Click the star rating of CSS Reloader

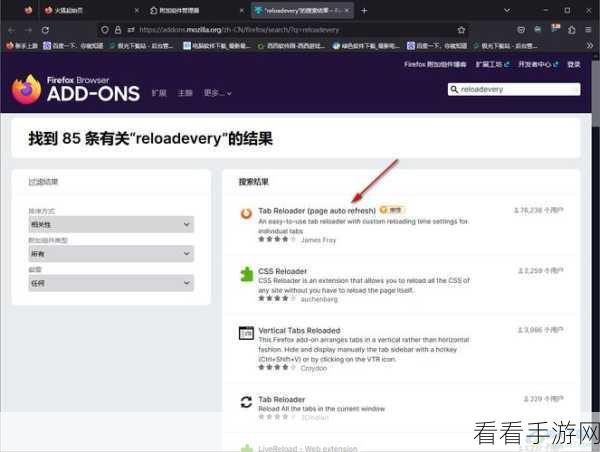(x=277, y=299)
